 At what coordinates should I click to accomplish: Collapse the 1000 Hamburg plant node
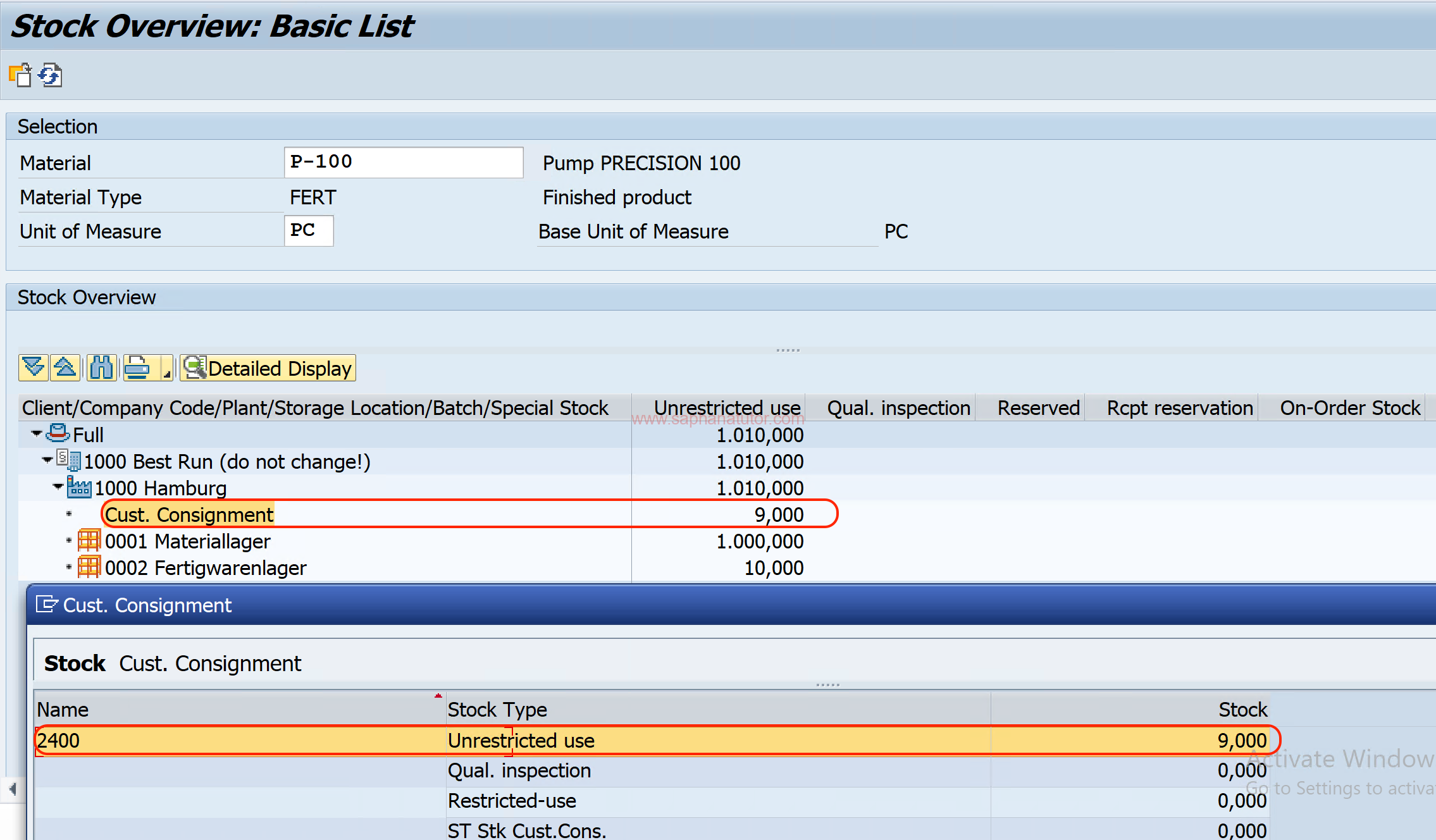coord(58,487)
